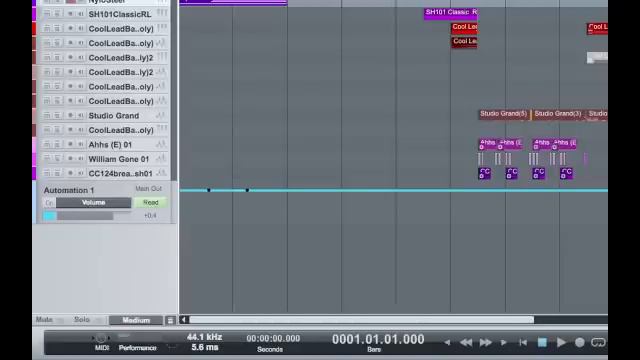Mute the William Gene 01 track
640x360 pixels.
[47, 159]
